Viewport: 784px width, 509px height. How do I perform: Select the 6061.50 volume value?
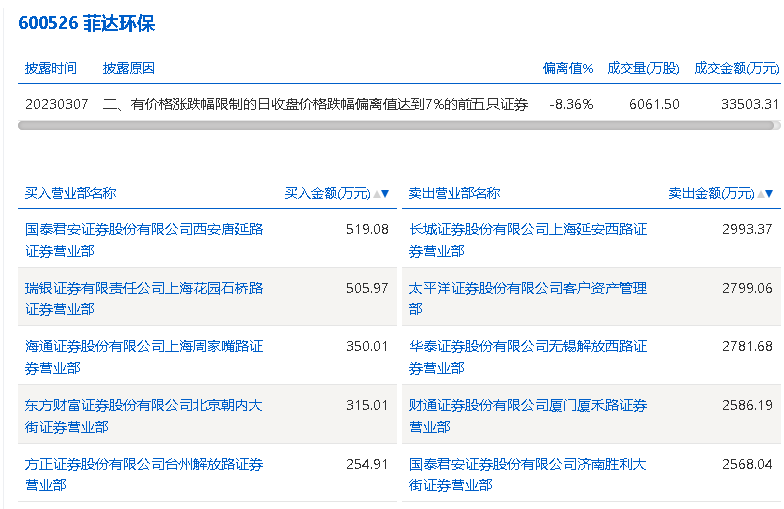pyautogui.click(x=654, y=104)
